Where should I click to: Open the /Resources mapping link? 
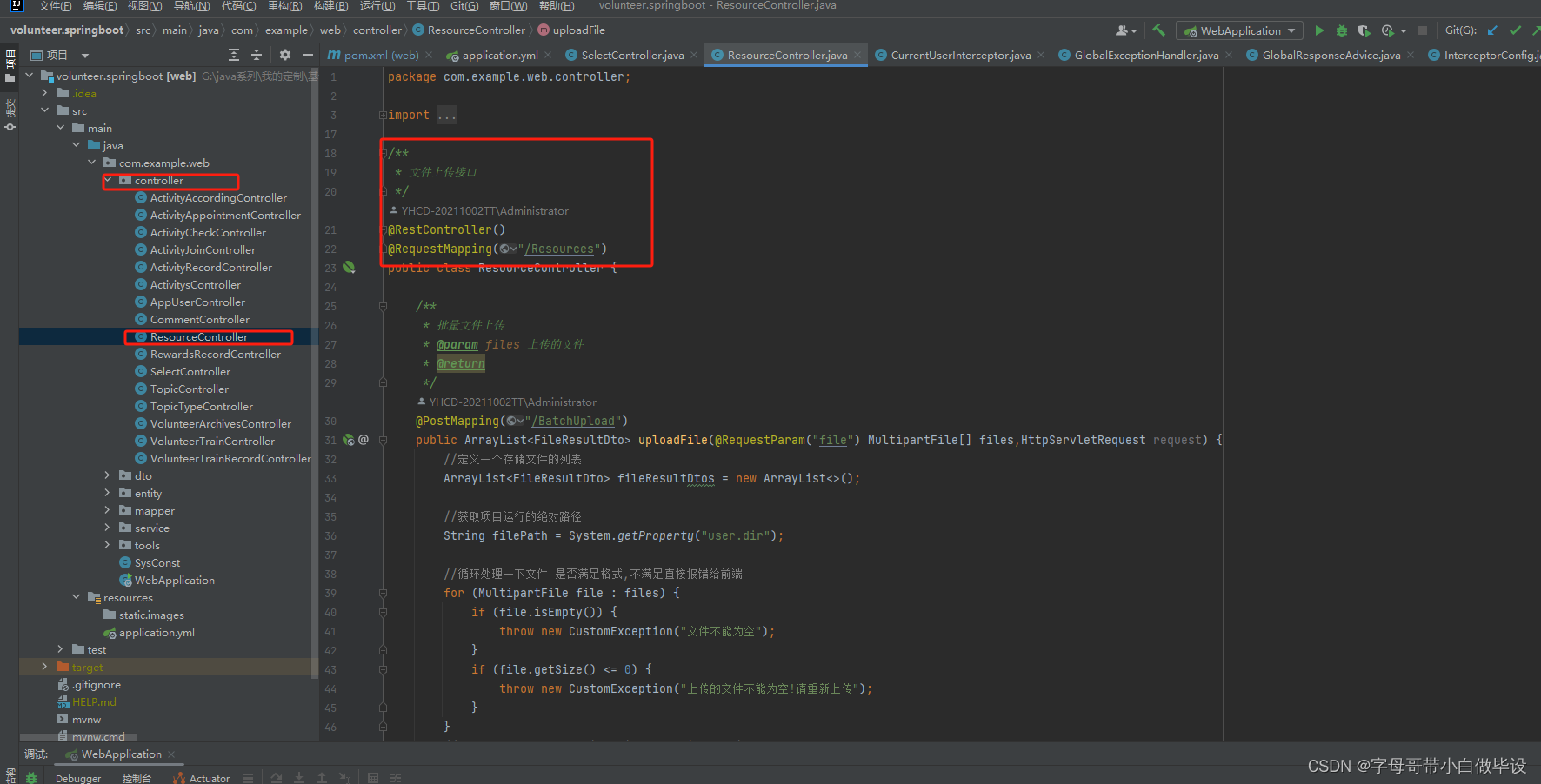pos(559,249)
